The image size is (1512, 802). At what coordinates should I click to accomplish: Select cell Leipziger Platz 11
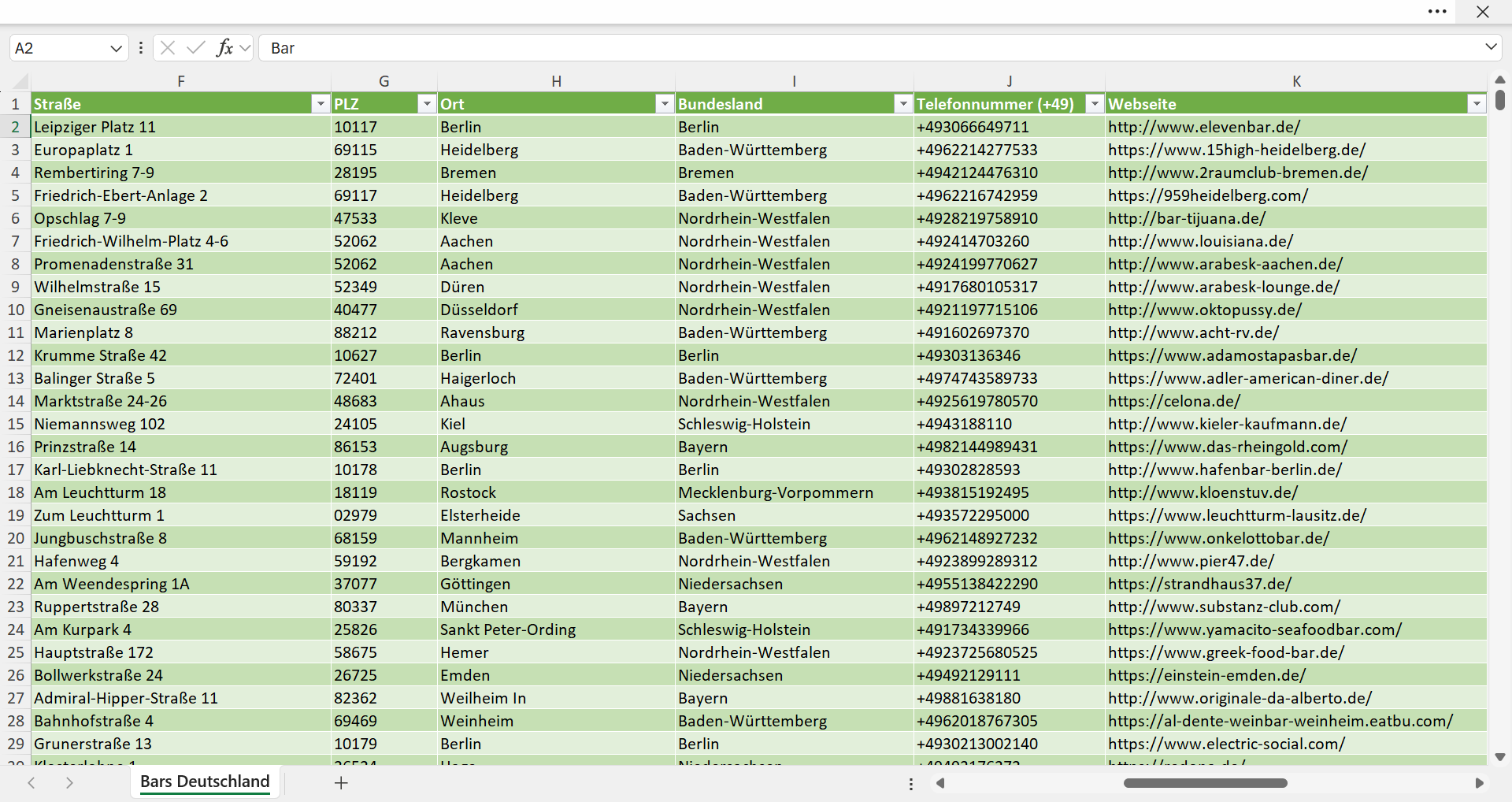coord(181,127)
